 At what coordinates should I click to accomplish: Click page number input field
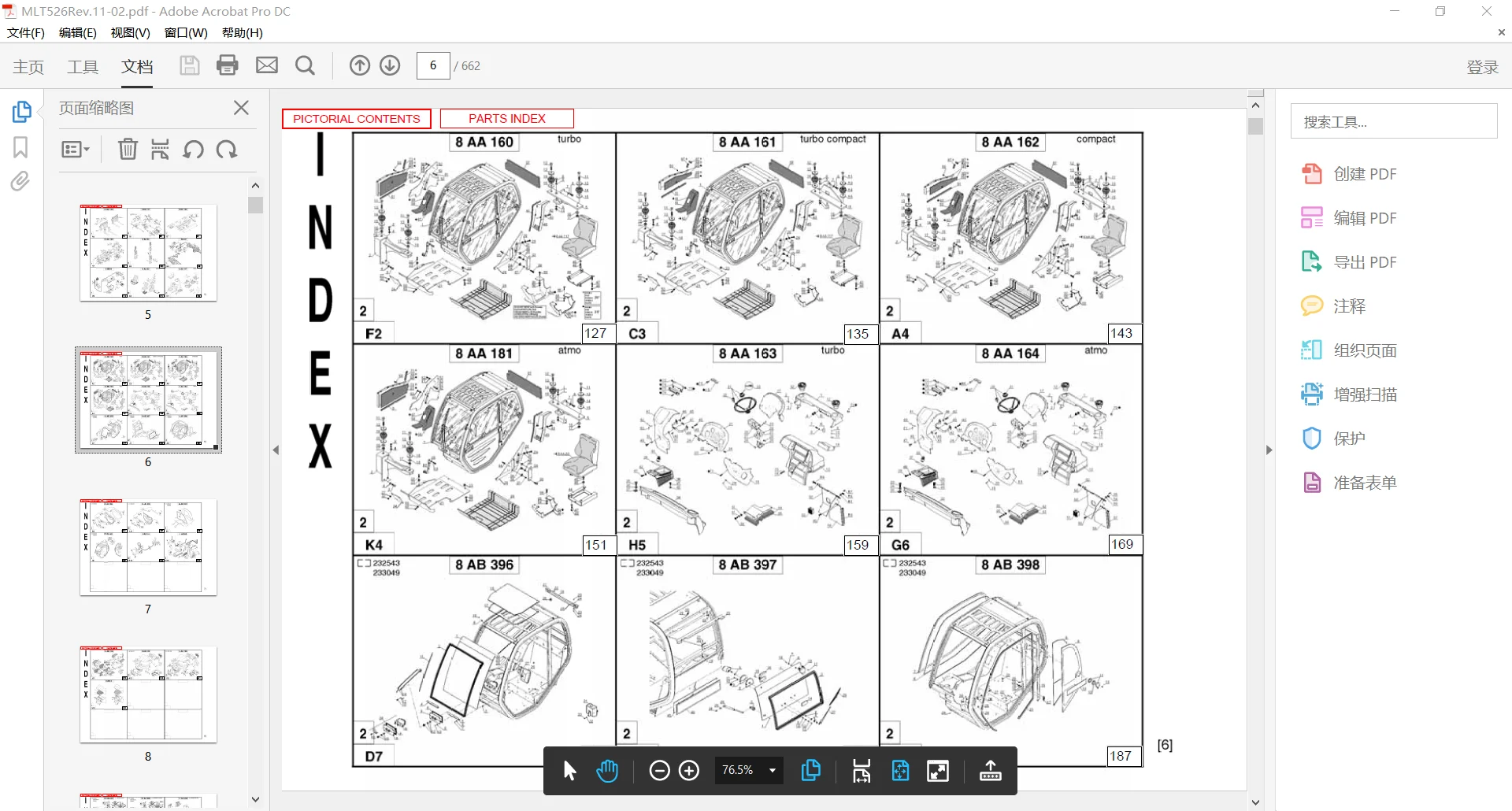[x=433, y=65]
